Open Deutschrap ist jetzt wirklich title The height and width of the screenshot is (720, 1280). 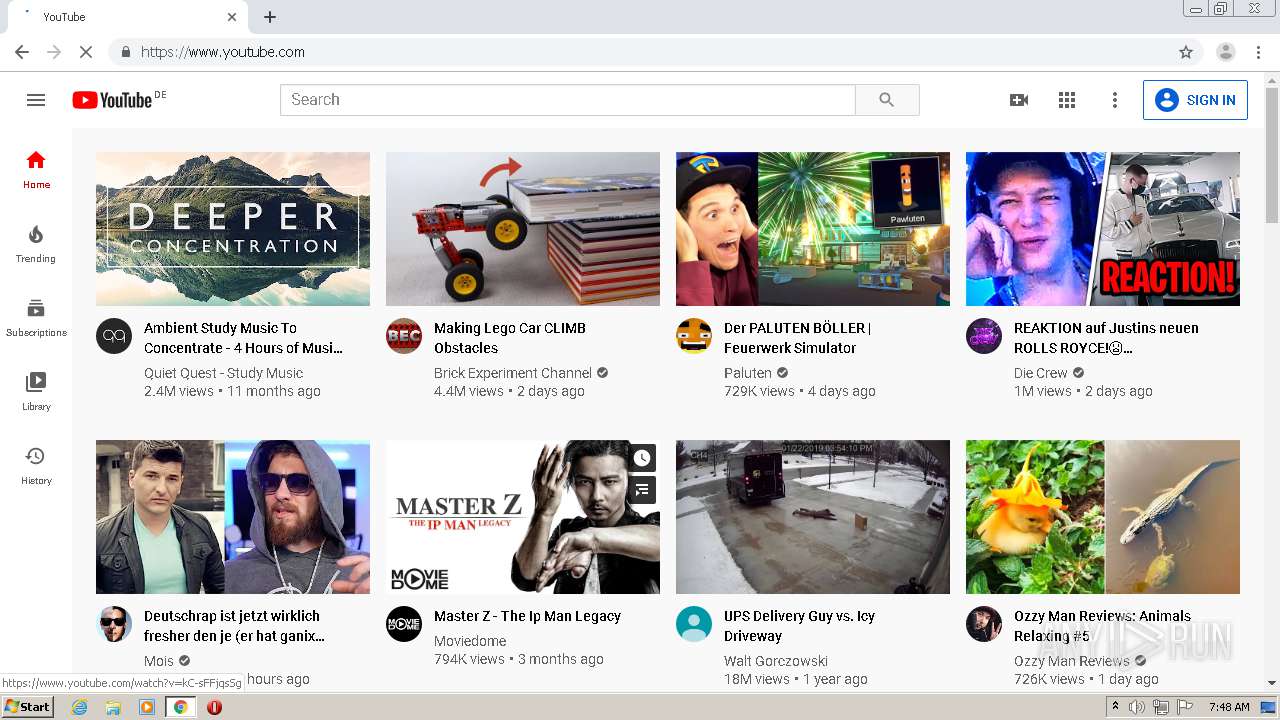coord(234,626)
